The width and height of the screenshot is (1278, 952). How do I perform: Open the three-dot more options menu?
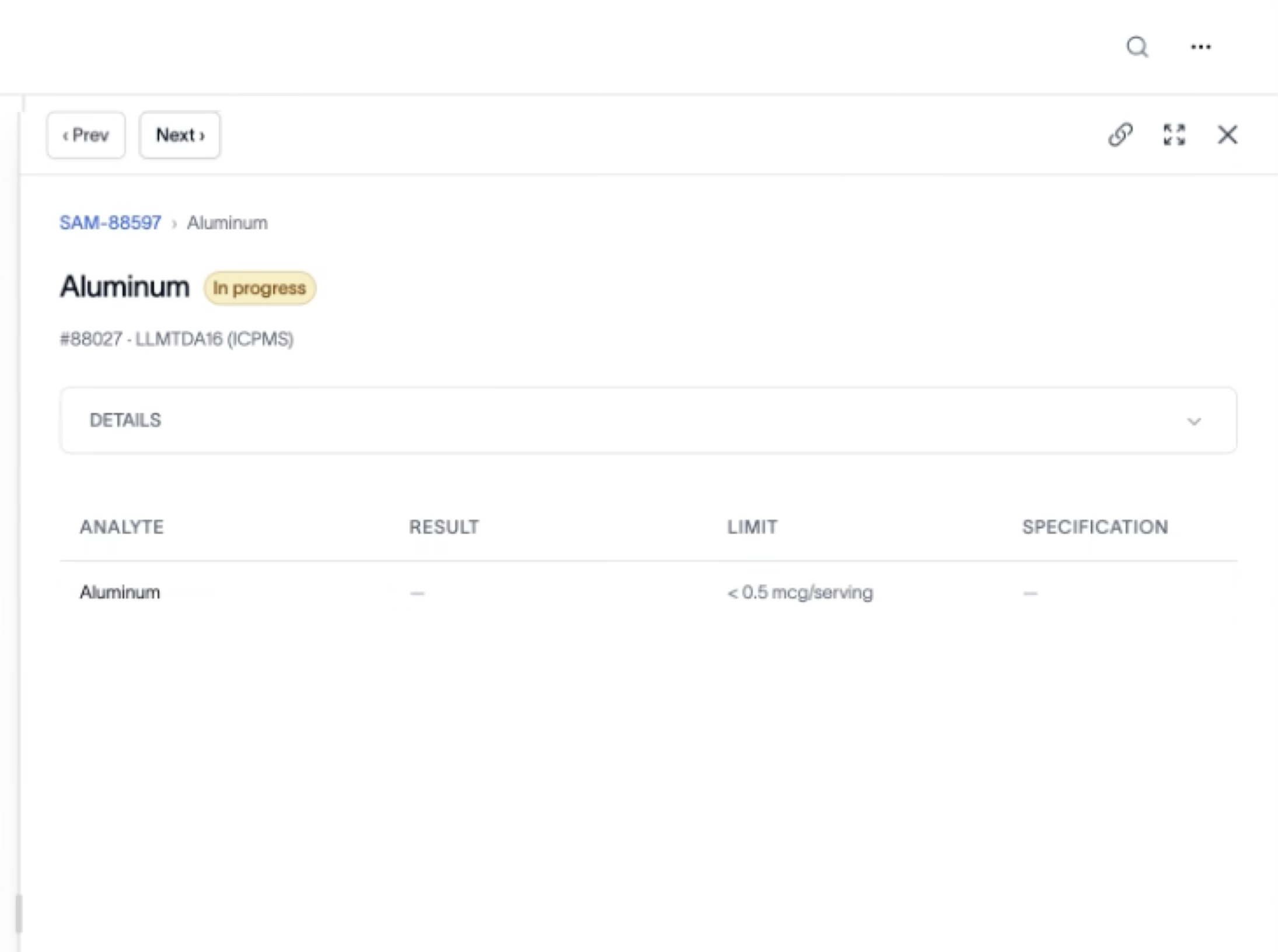point(1200,47)
